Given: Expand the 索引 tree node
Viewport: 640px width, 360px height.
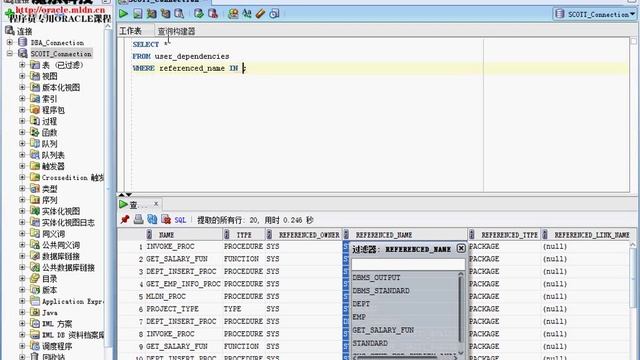Looking at the screenshot, I should coord(22,98).
